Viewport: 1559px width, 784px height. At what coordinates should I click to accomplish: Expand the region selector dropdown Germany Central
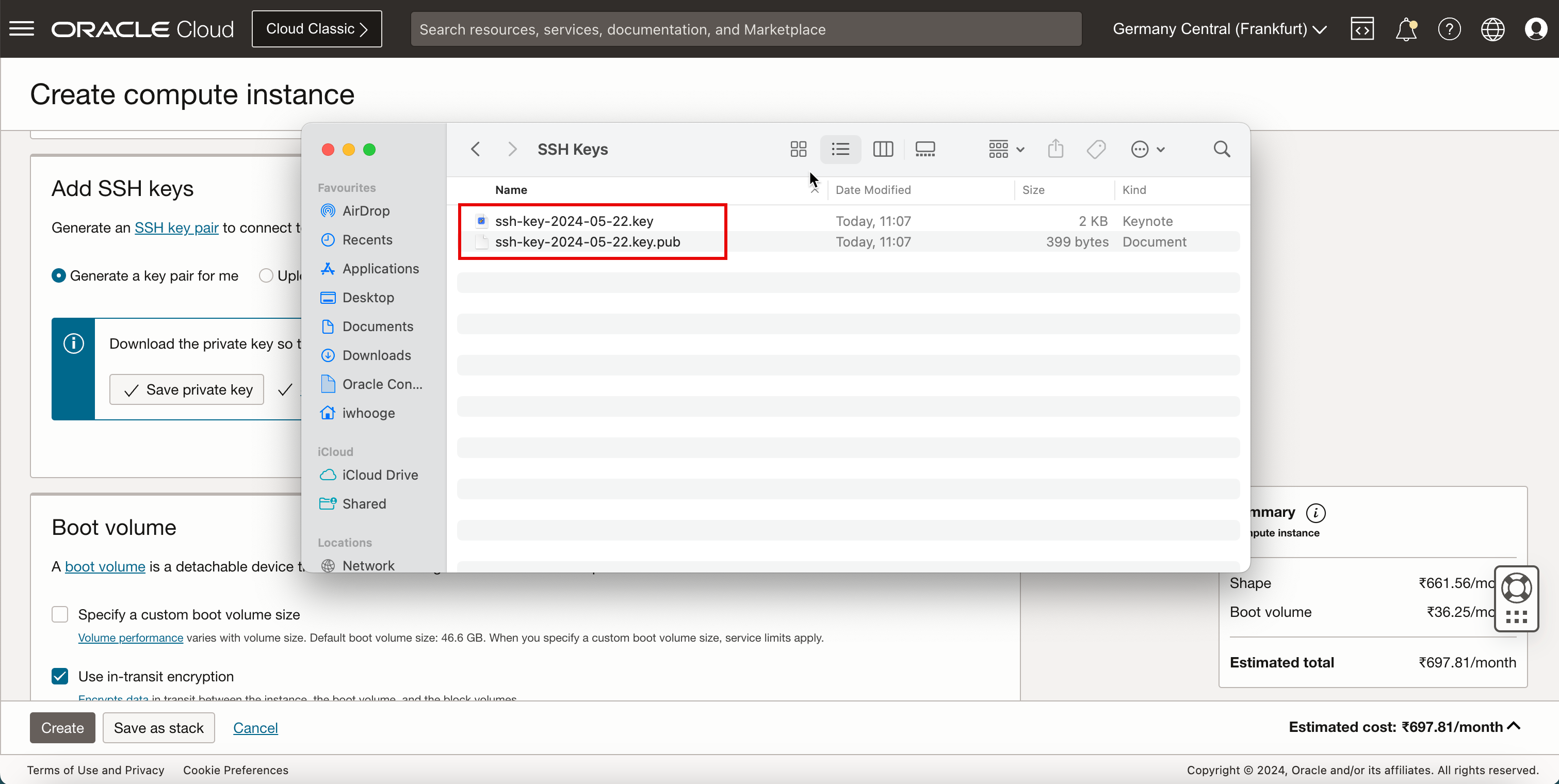pyautogui.click(x=1220, y=29)
